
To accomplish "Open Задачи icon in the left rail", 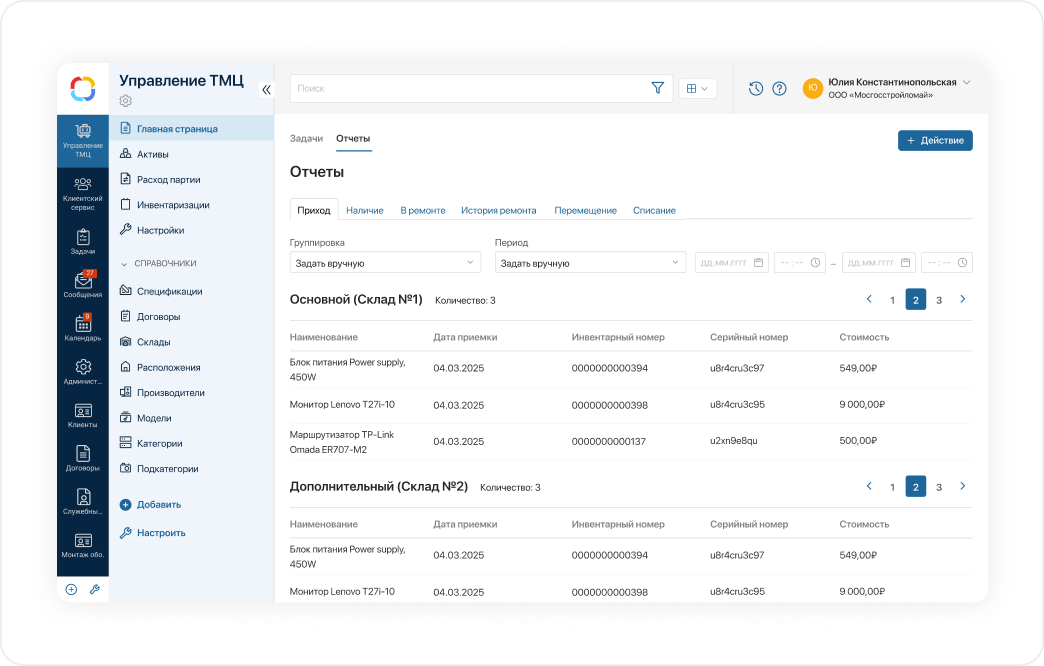I will [x=83, y=241].
